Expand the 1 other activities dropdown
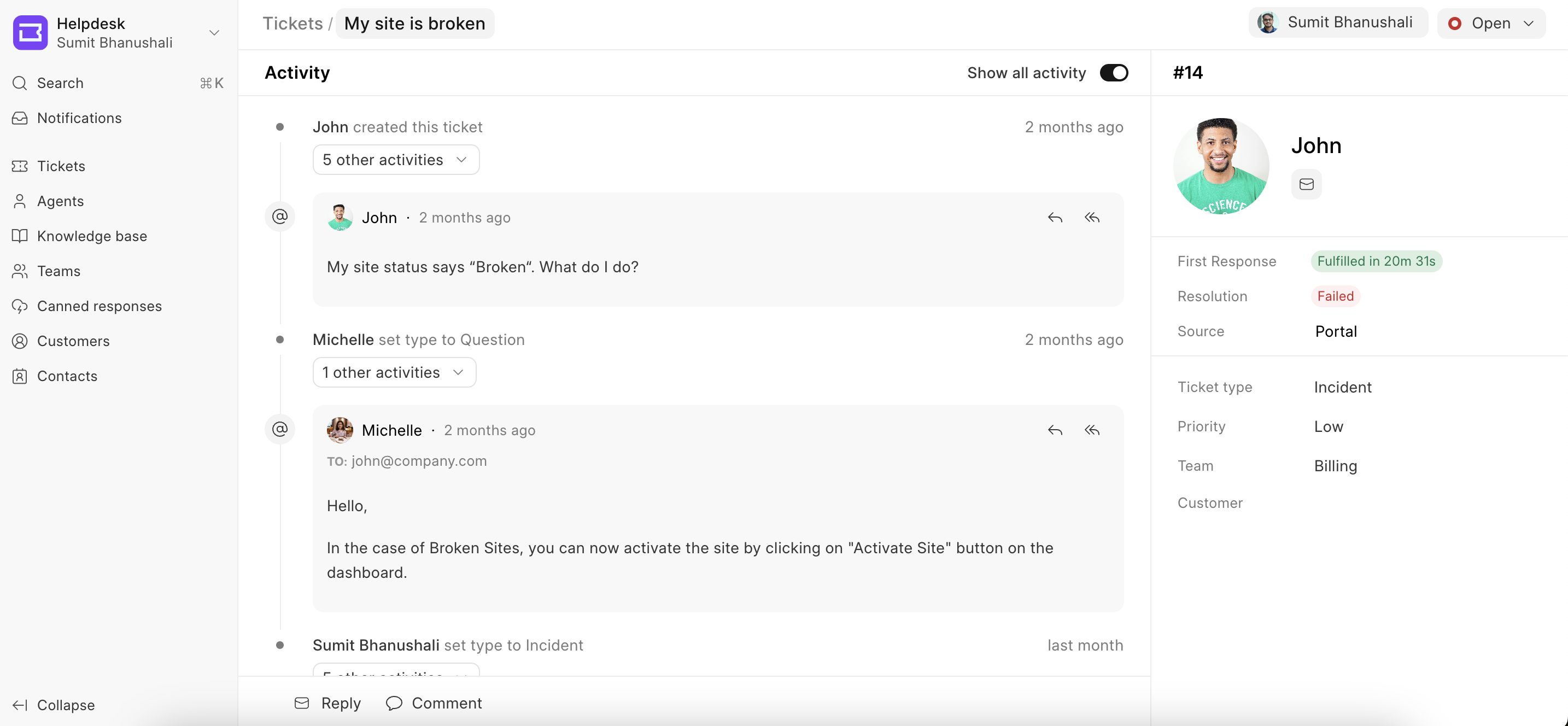The height and width of the screenshot is (726, 1568). point(394,372)
